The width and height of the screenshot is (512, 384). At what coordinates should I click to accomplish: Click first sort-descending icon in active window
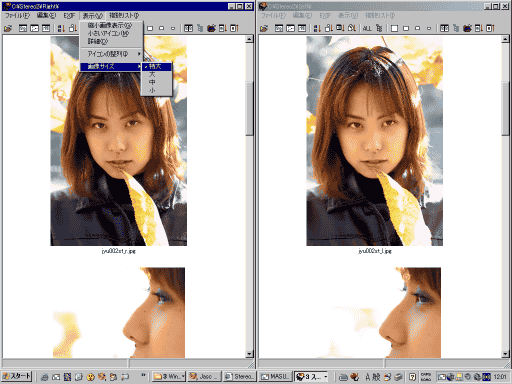coord(61,28)
